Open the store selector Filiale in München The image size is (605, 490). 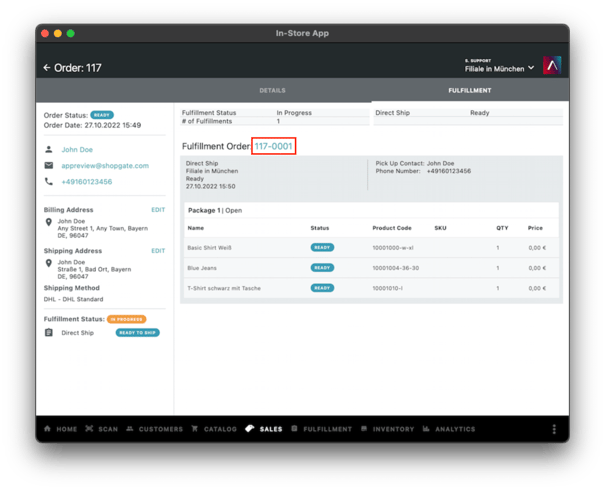coord(499,69)
